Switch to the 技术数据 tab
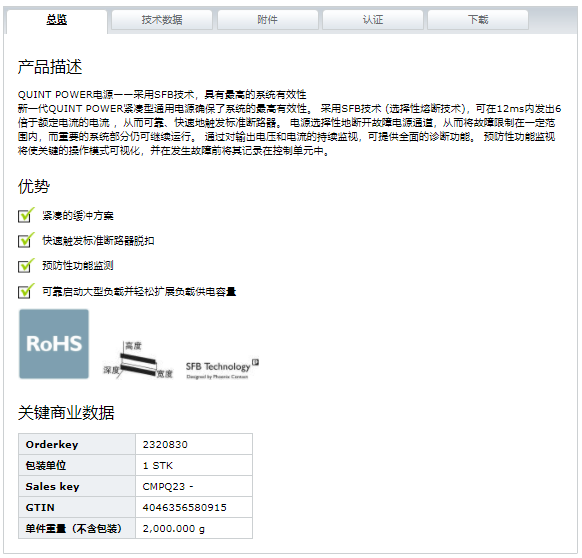 (x=162, y=20)
